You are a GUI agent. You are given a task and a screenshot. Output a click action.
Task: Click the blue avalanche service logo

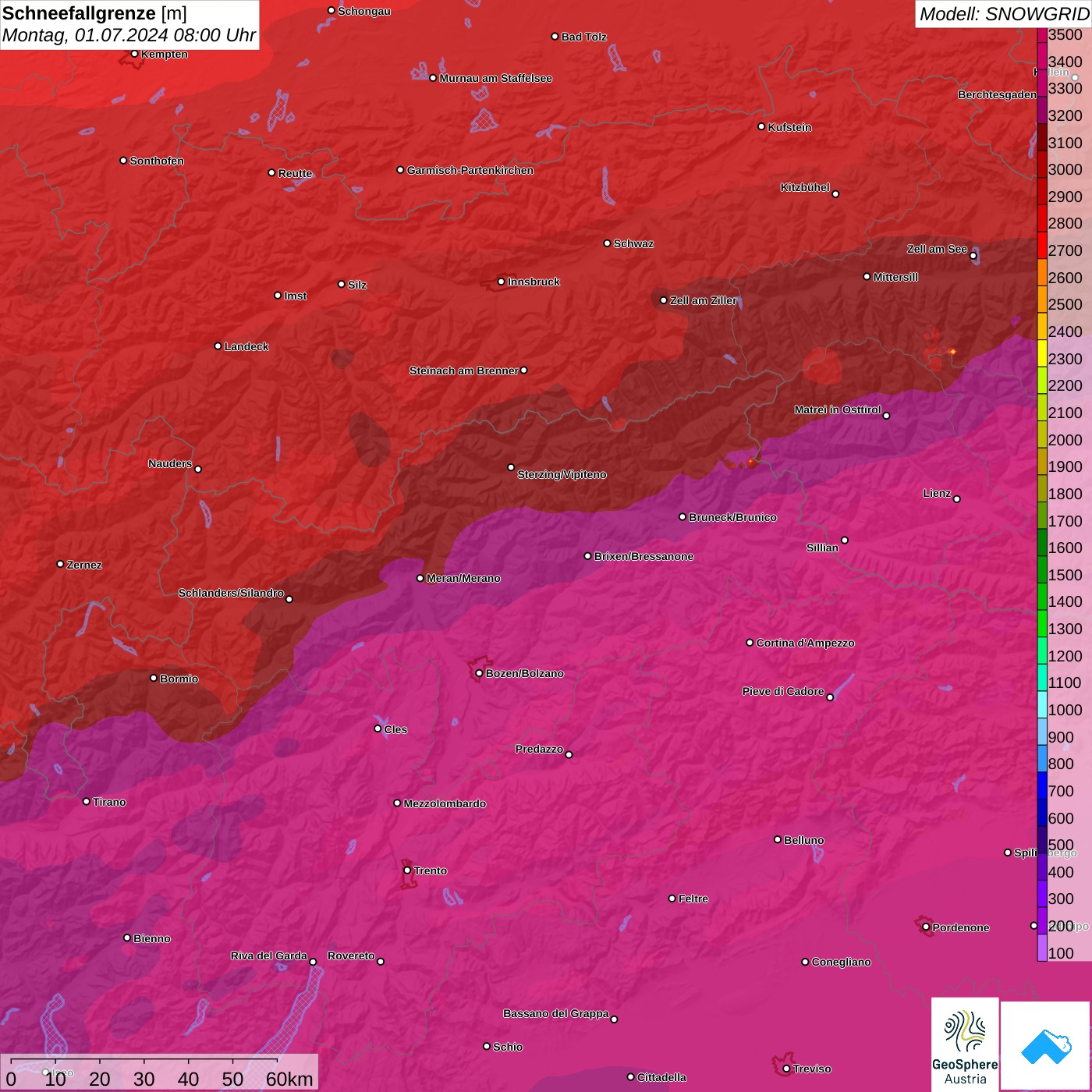[x=1046, y=1046]
